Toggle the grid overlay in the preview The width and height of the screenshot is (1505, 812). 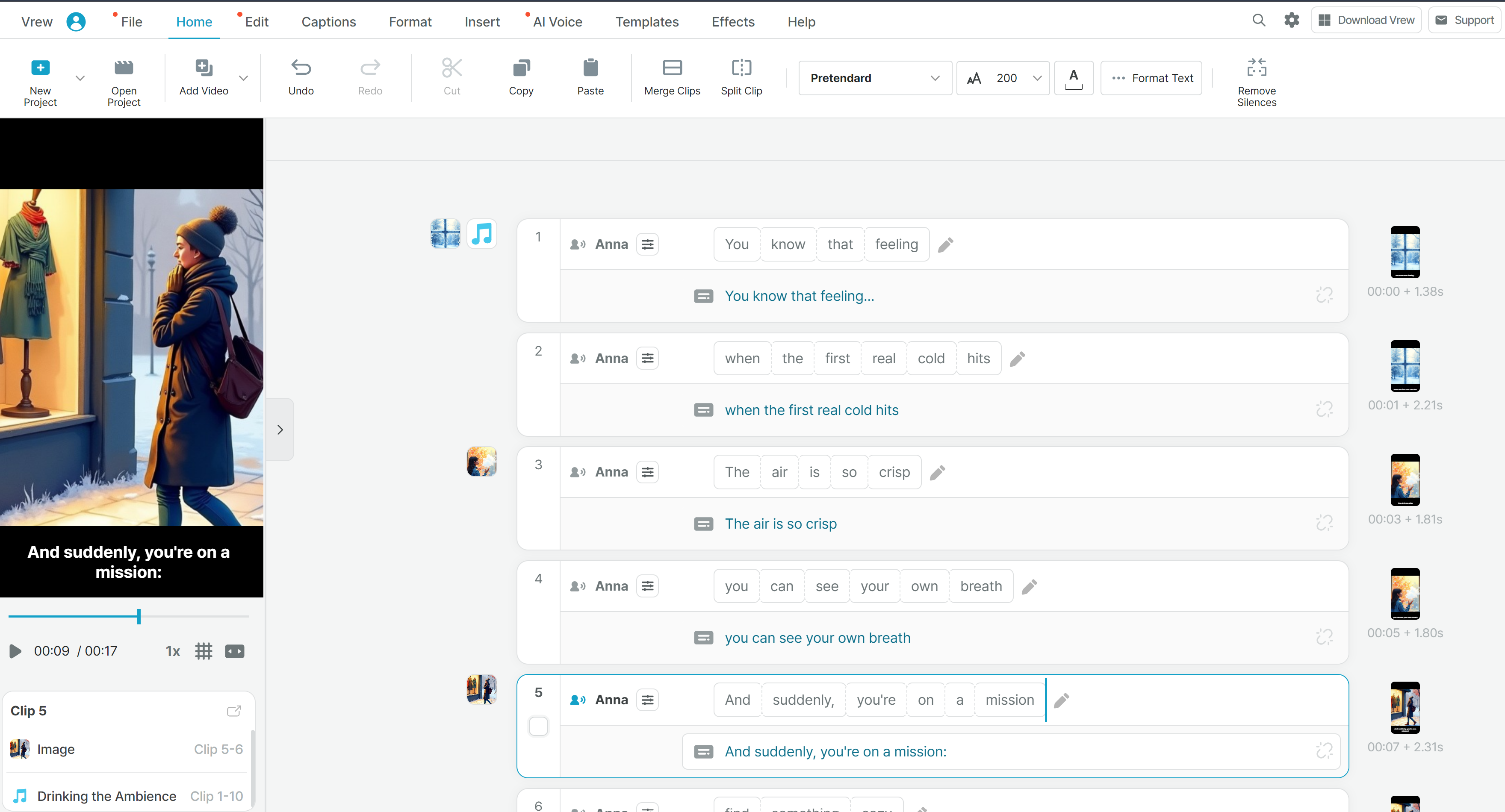pyautogui.click(x=204, y=651)
